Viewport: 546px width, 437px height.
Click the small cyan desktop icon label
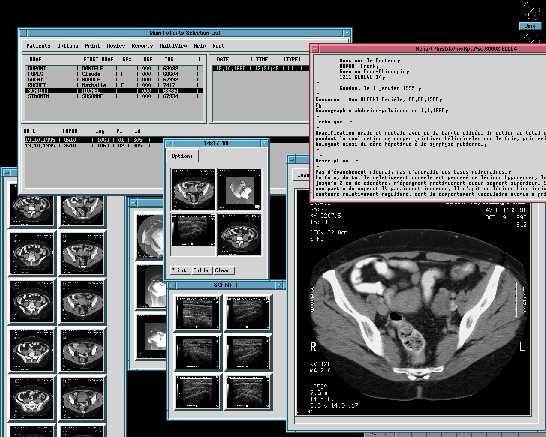coord(530,26)
